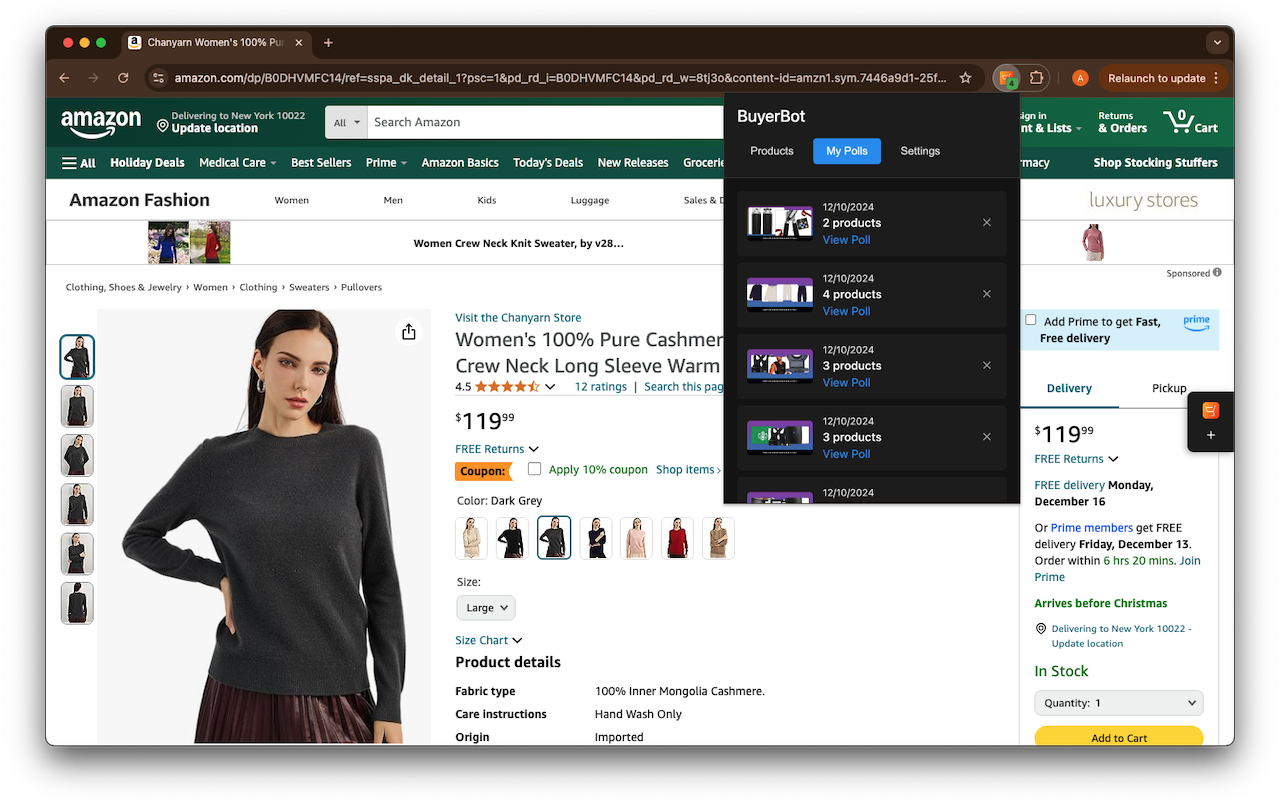Image resolution: width=1280 pixels, height=800 pixels.
Task: Open the Quantity dropdown
Action: [1119, 703]
